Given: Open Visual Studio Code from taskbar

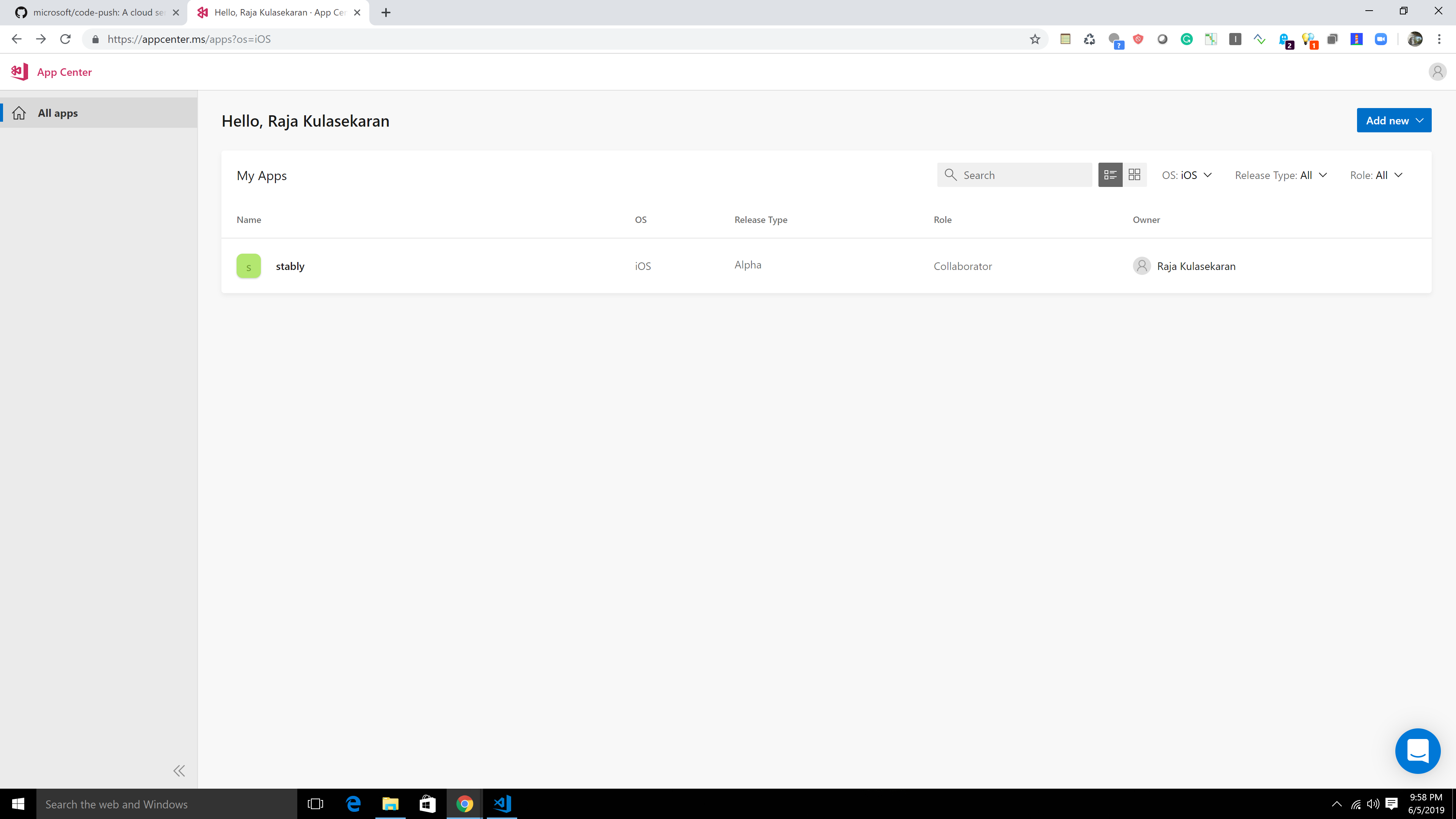Looking at the screenshot, I should point(502,804).
